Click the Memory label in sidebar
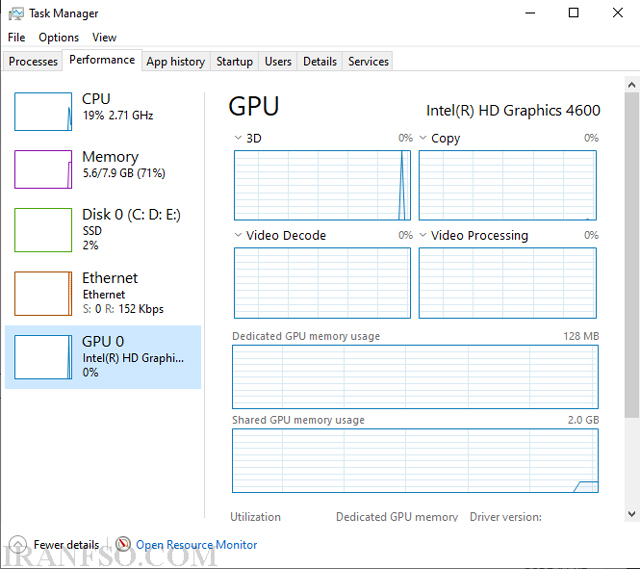 tap(111, 157)
